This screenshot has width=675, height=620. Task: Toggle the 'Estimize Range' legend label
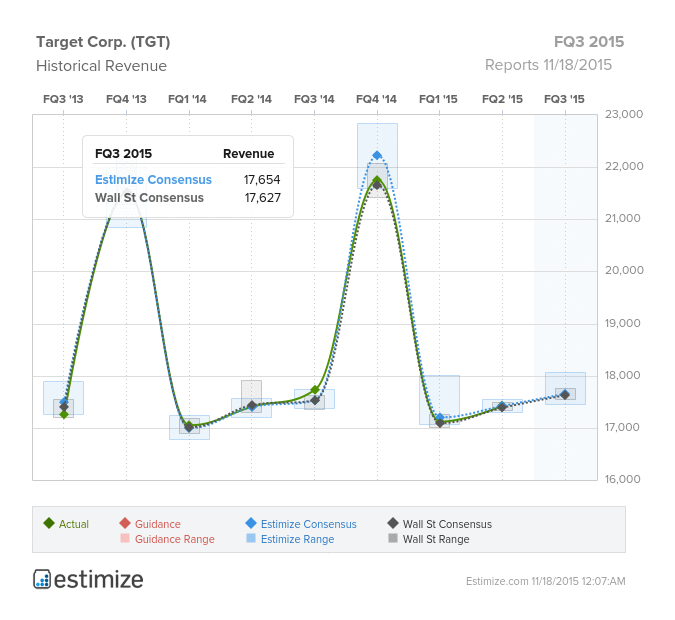coord(297,539)
